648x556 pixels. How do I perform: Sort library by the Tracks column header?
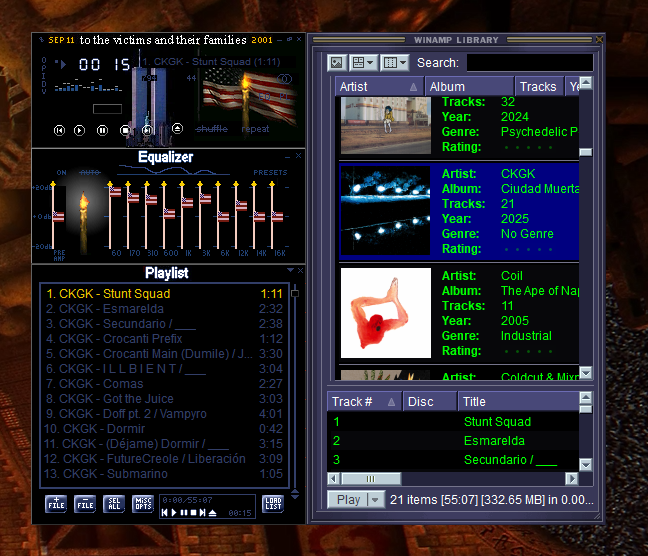tap(539, 86)
